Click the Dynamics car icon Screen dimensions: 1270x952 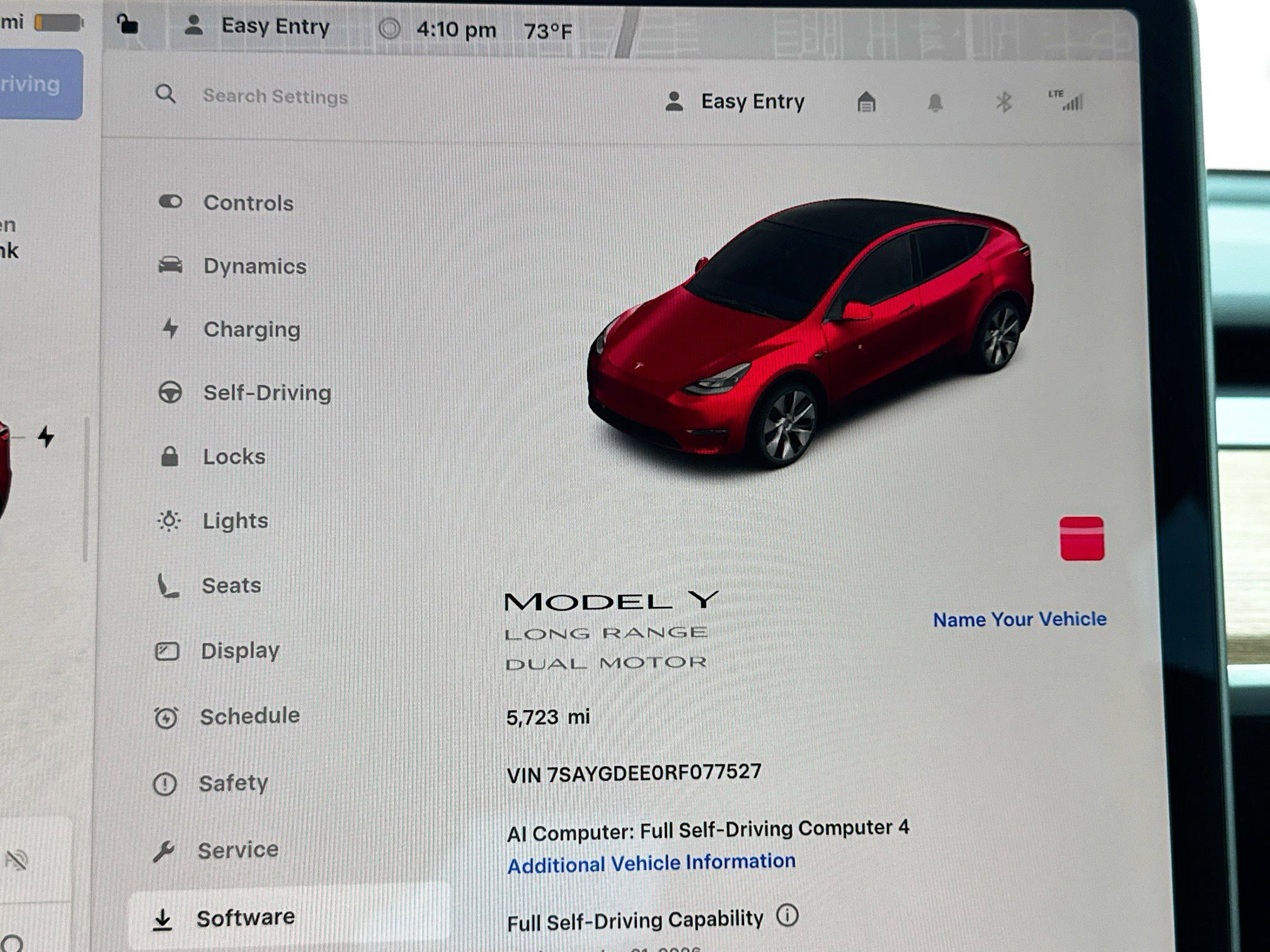pyautogui.click(x=170, y=265)
